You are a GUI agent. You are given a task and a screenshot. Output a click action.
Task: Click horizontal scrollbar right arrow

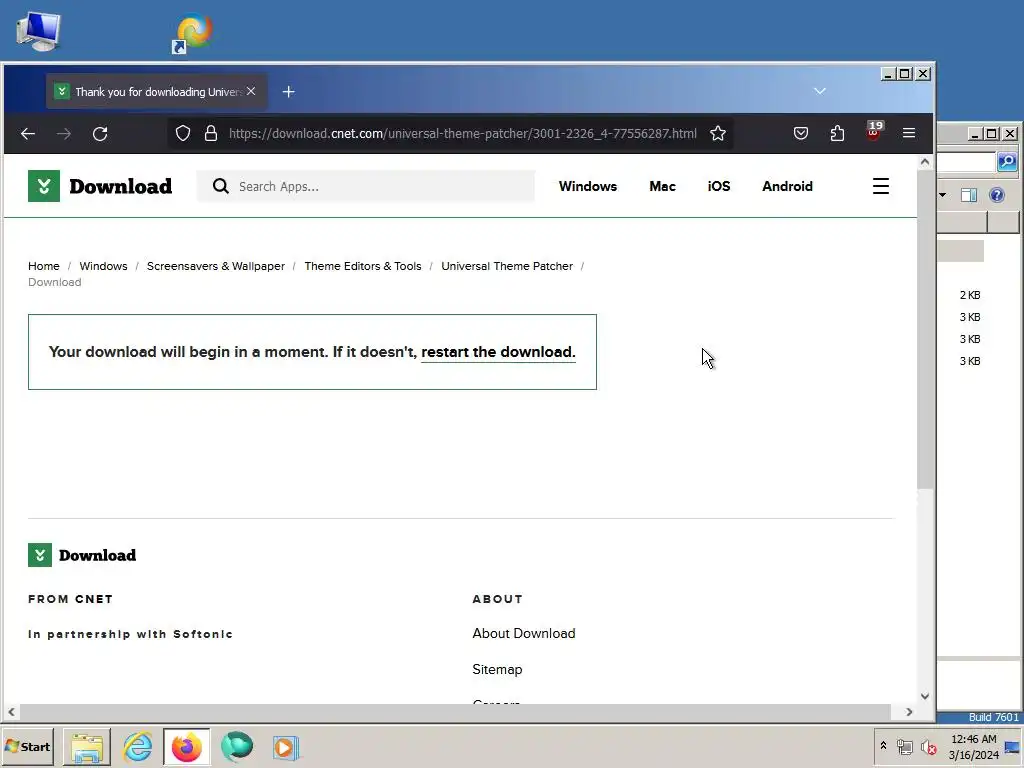(x=909, y=712)
